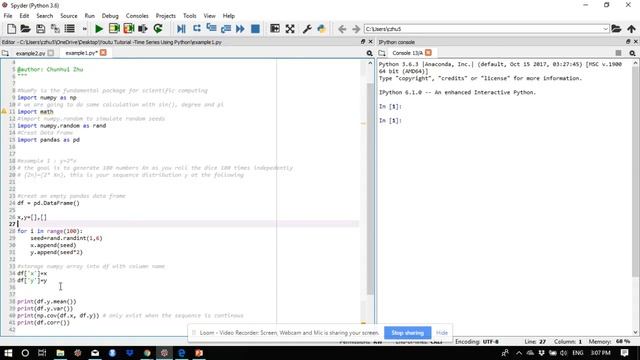Open the File menu

tap(8, 16)
